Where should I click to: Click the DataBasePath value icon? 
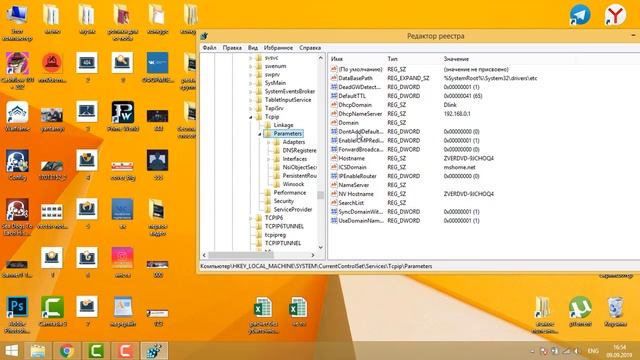[334, 78]
